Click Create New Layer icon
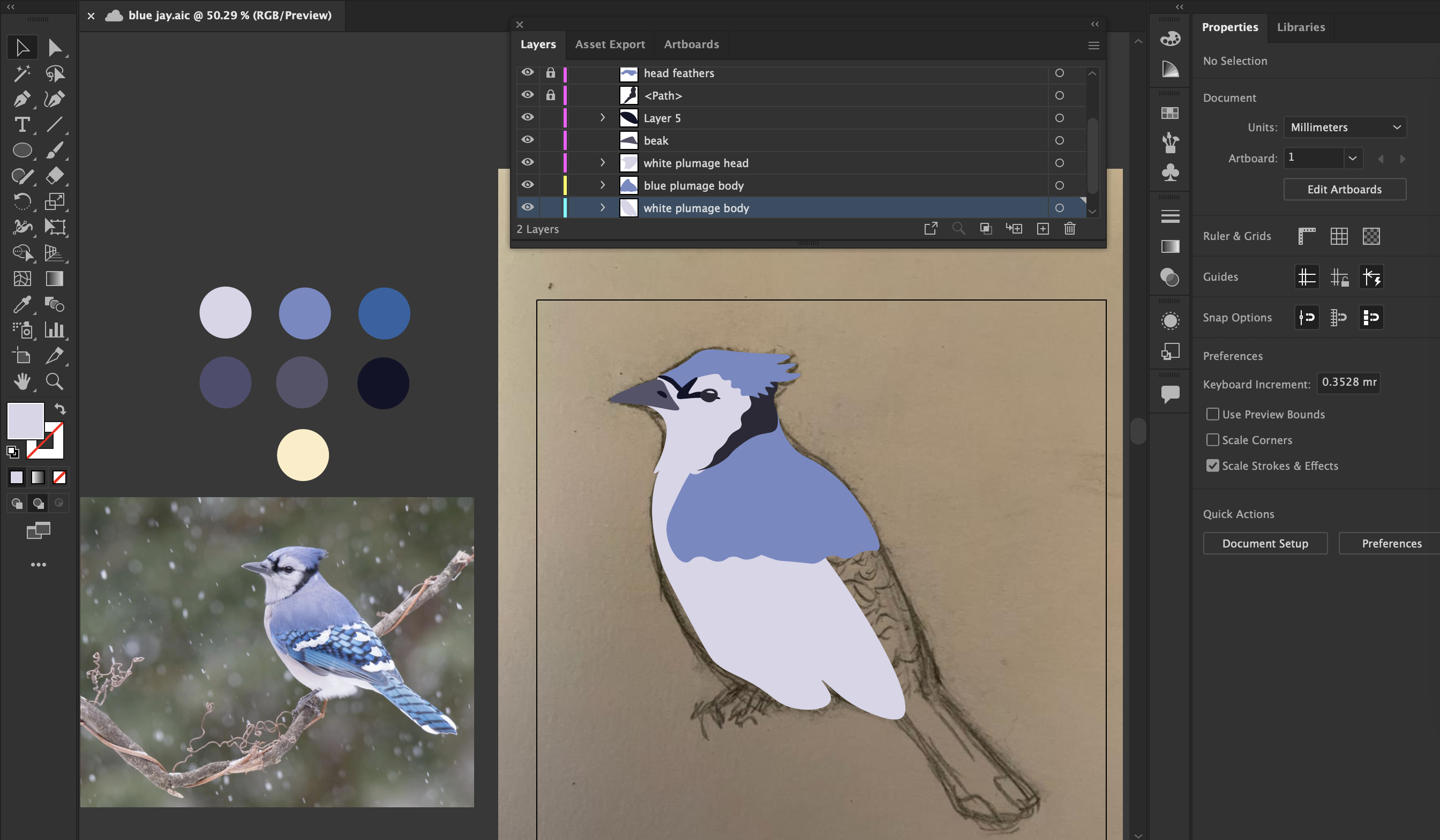 coord(1043,229)
